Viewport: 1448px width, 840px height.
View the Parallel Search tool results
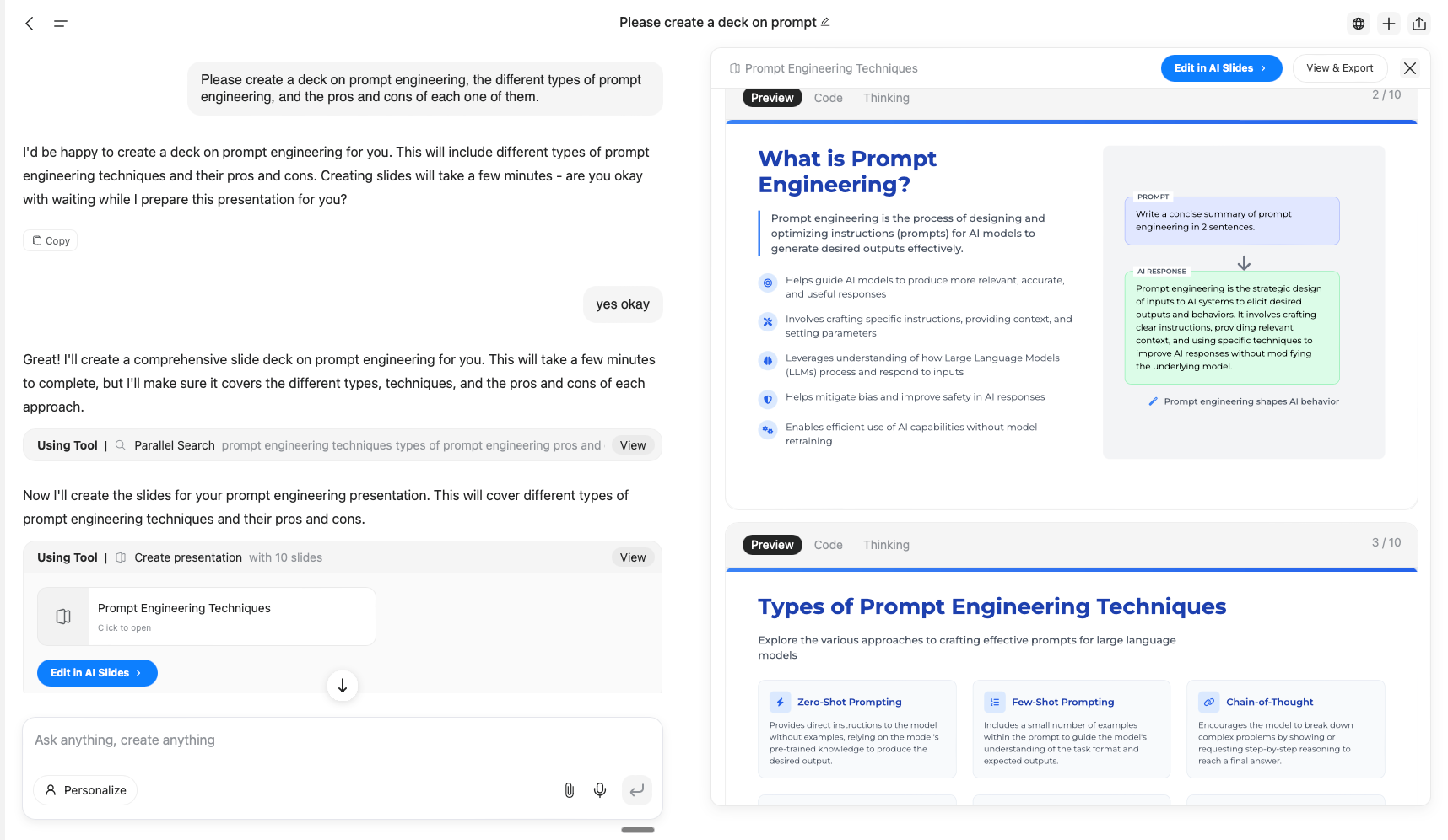pos(632,445)
